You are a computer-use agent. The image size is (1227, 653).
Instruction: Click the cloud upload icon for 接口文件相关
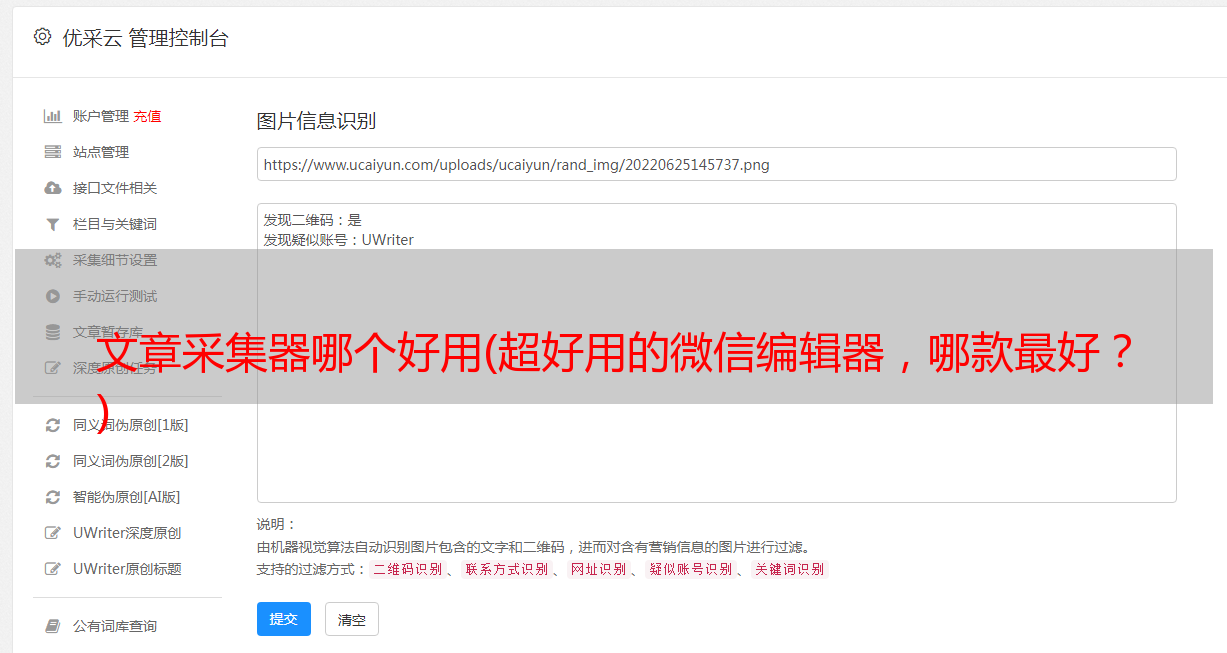[x=53, y=188]
